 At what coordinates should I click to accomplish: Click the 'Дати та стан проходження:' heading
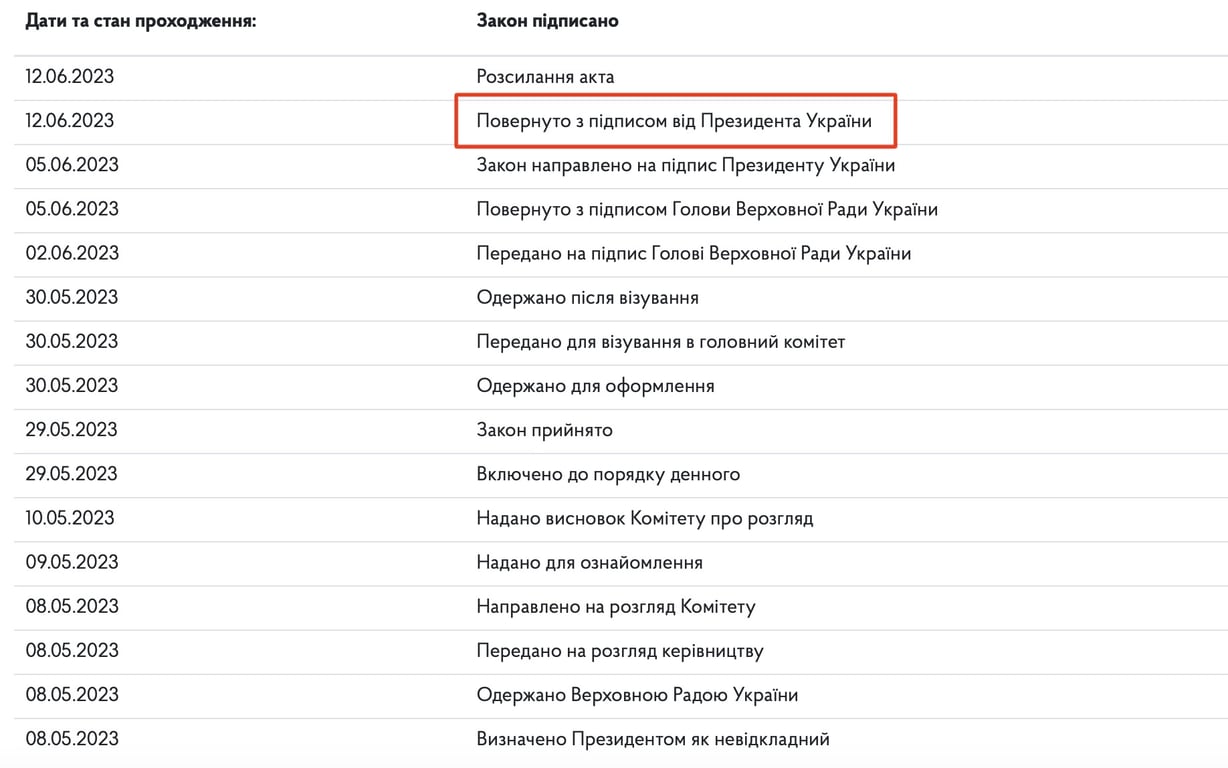(x=141, y=21)
